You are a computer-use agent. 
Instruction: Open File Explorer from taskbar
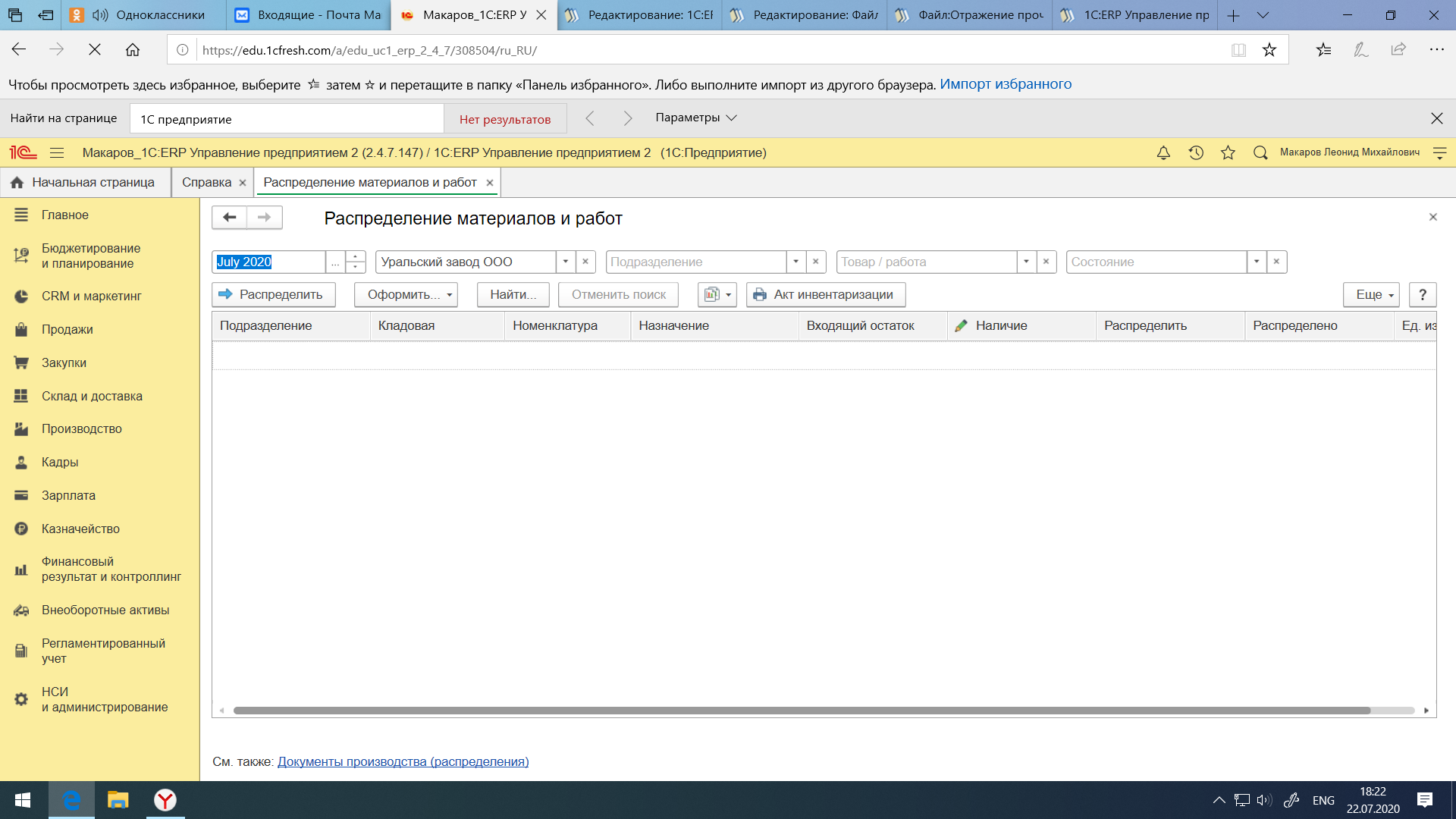point(118,800)
